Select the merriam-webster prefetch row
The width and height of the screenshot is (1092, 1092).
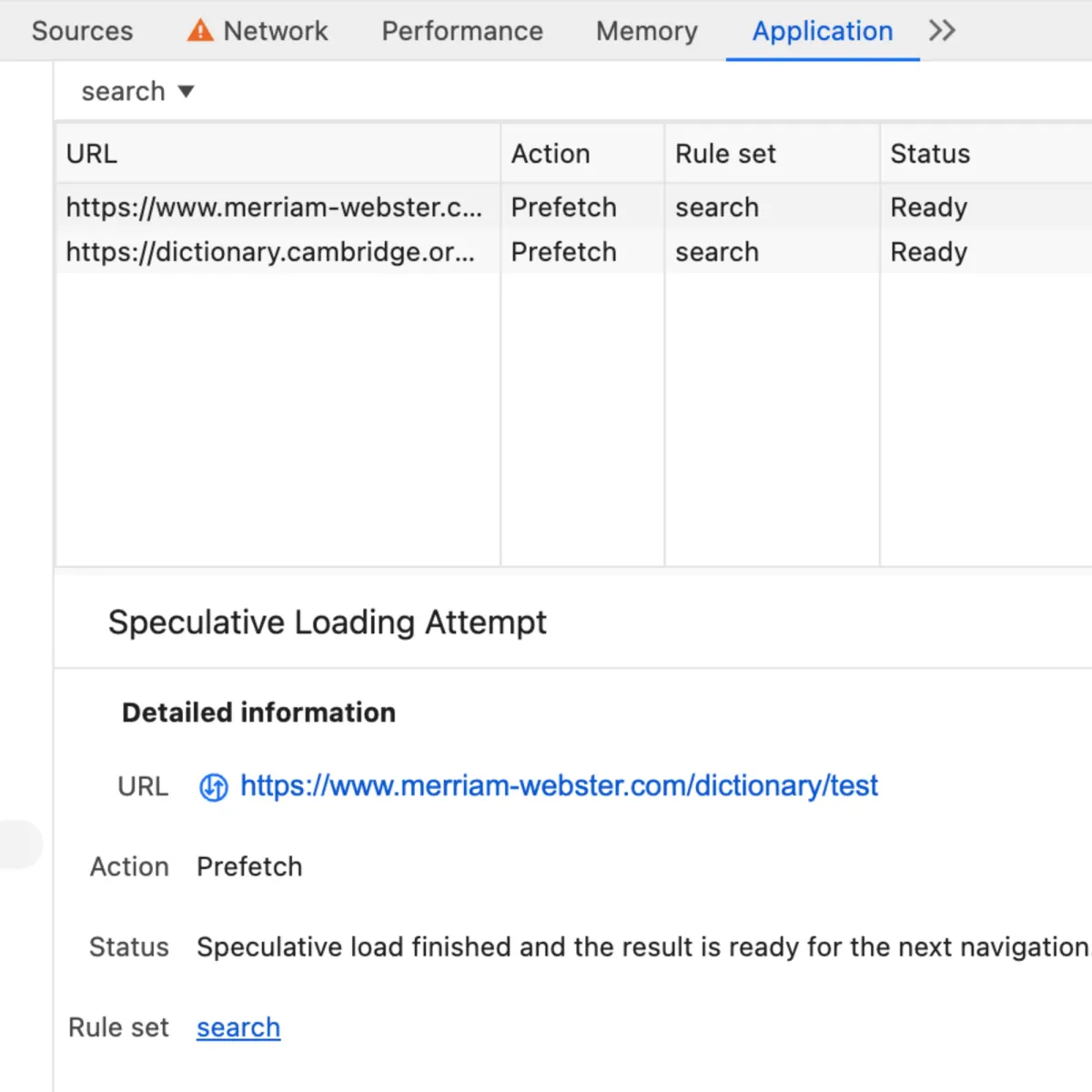[x=274, y=207]
